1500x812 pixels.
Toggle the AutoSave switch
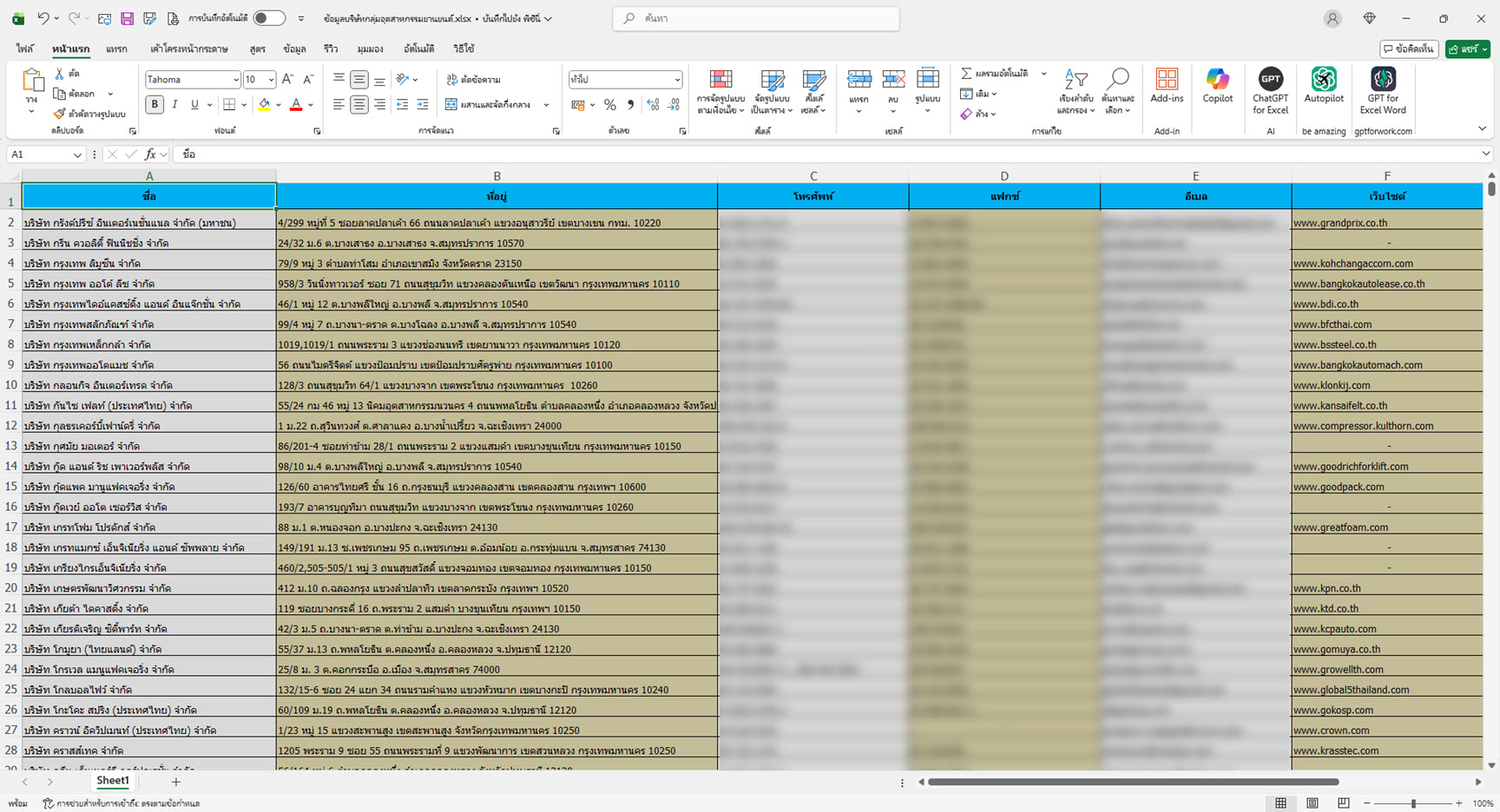pyautogui.click(x=269, y=18)
